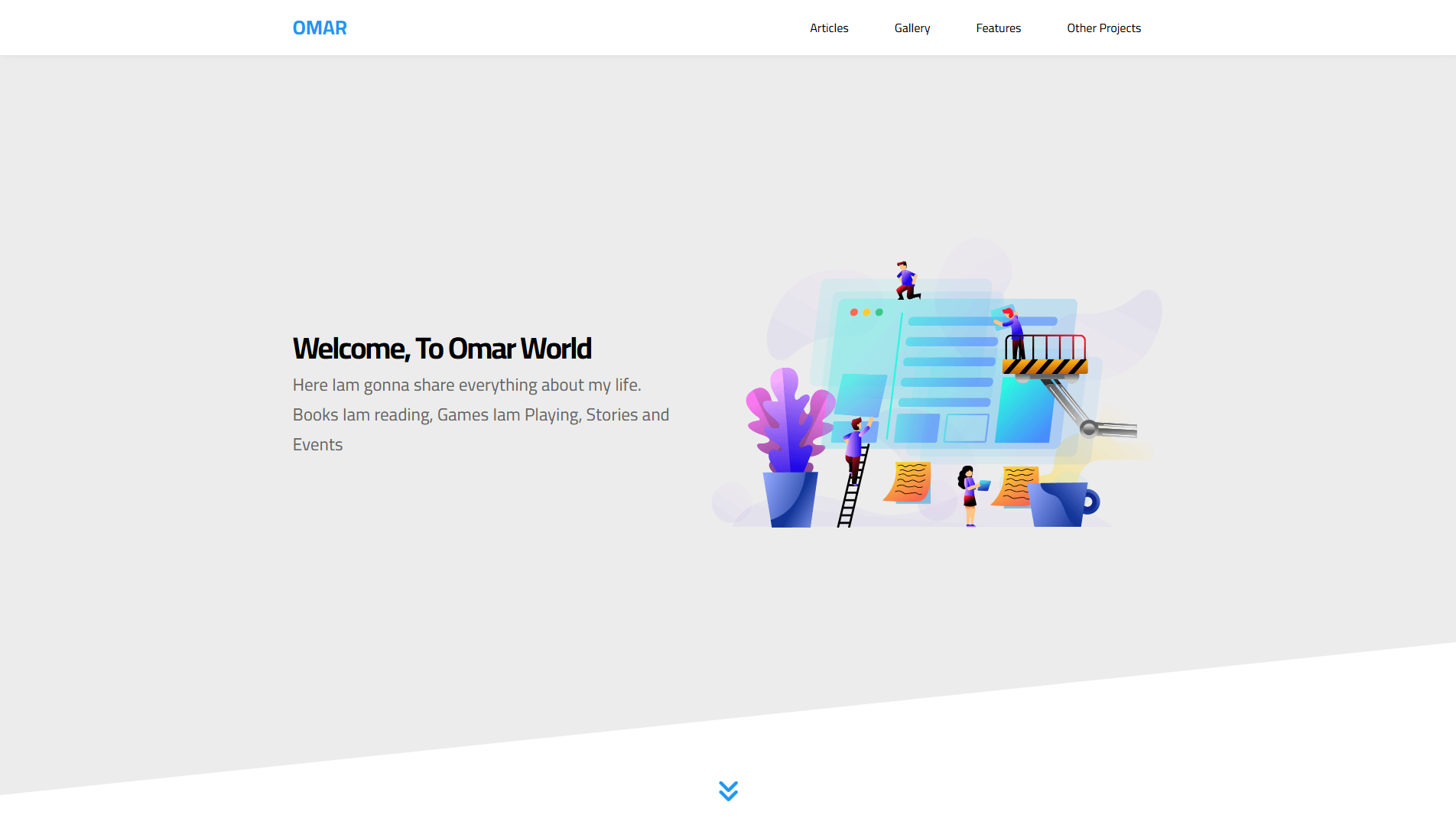Click the orange sticky note behind the cup

1015,485
